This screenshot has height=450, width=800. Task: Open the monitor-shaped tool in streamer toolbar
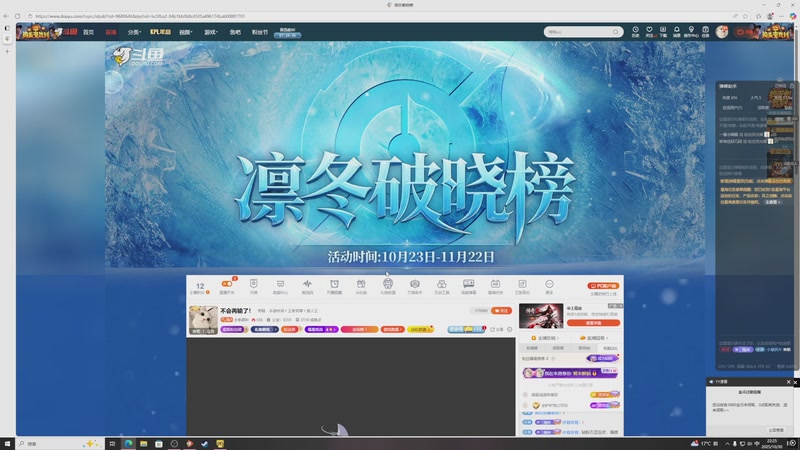[280, 284]
